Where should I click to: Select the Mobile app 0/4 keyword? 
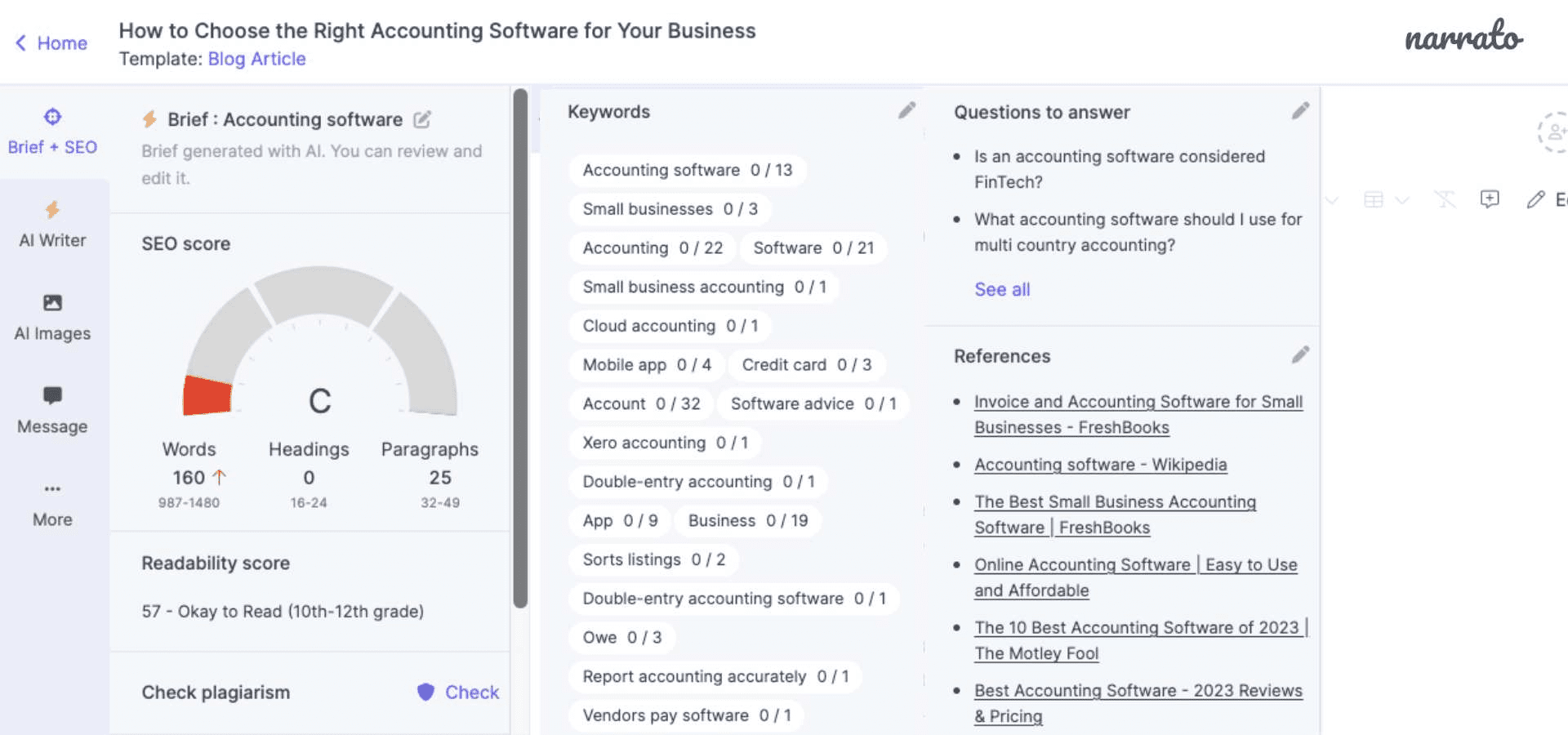tap(647, 365)
